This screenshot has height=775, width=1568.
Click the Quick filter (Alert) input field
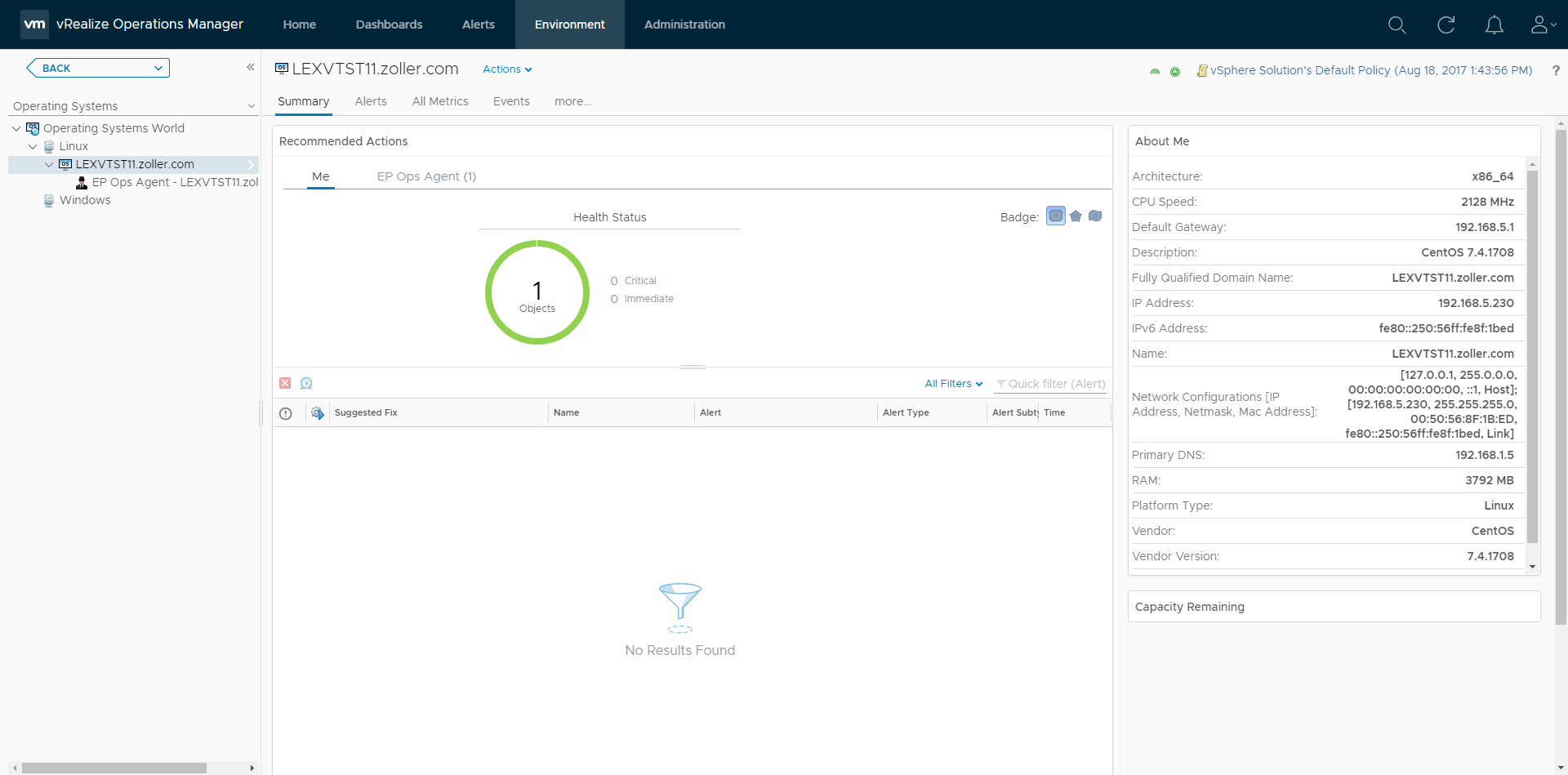click(x=1056, y=384)
